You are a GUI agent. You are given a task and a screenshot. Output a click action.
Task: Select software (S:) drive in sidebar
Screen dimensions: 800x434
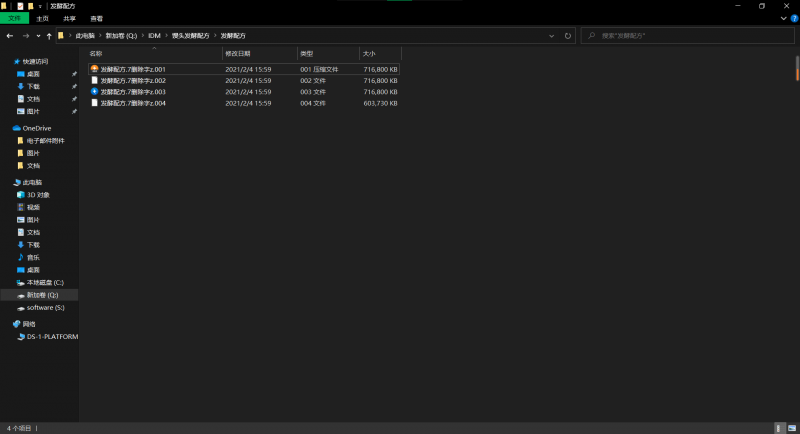45,308
